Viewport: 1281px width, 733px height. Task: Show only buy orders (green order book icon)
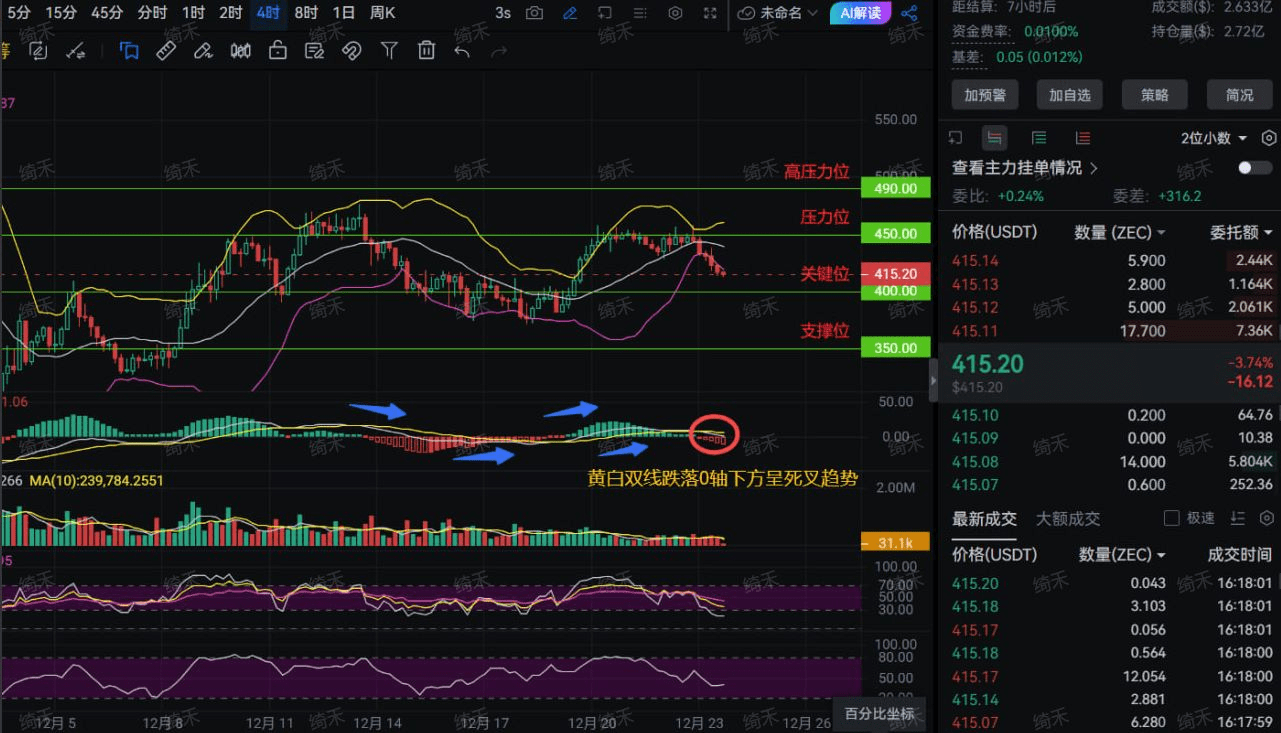coord(1039,138)
